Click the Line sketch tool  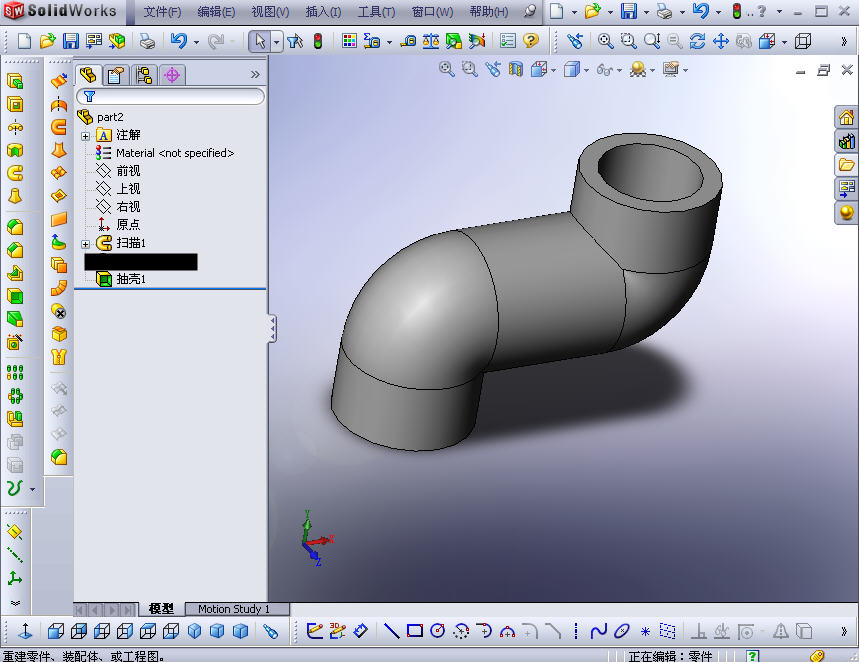coord(391,631)
